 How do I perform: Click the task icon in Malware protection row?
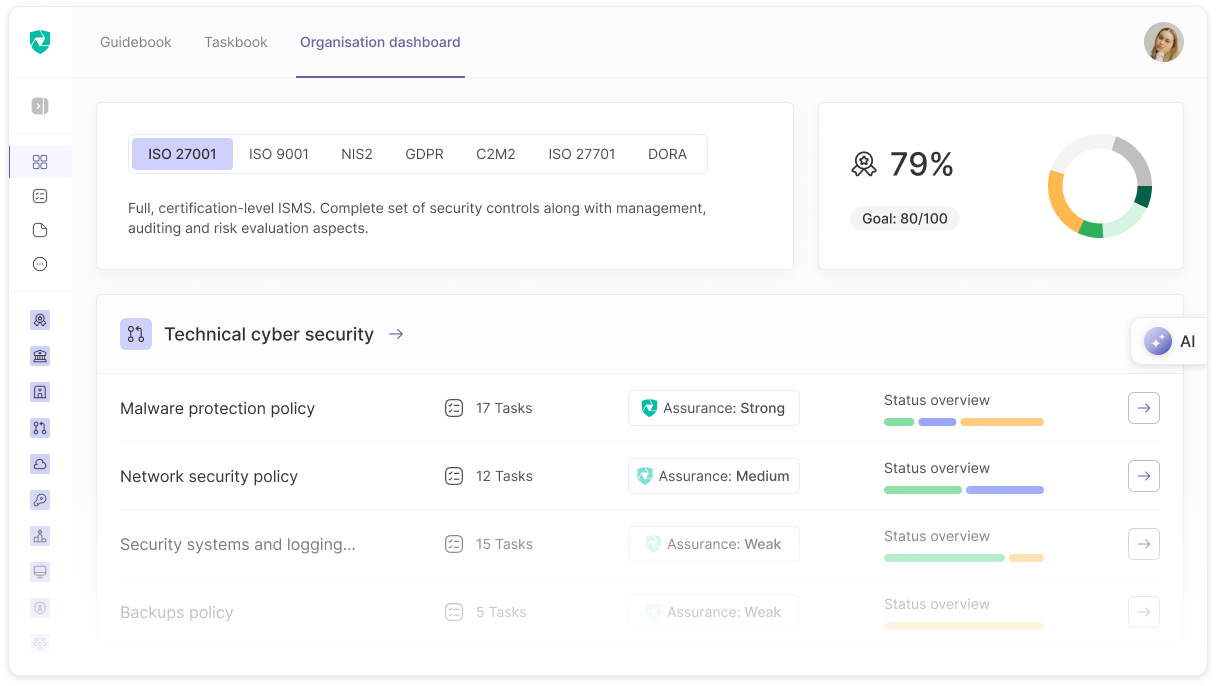[454, 408]
